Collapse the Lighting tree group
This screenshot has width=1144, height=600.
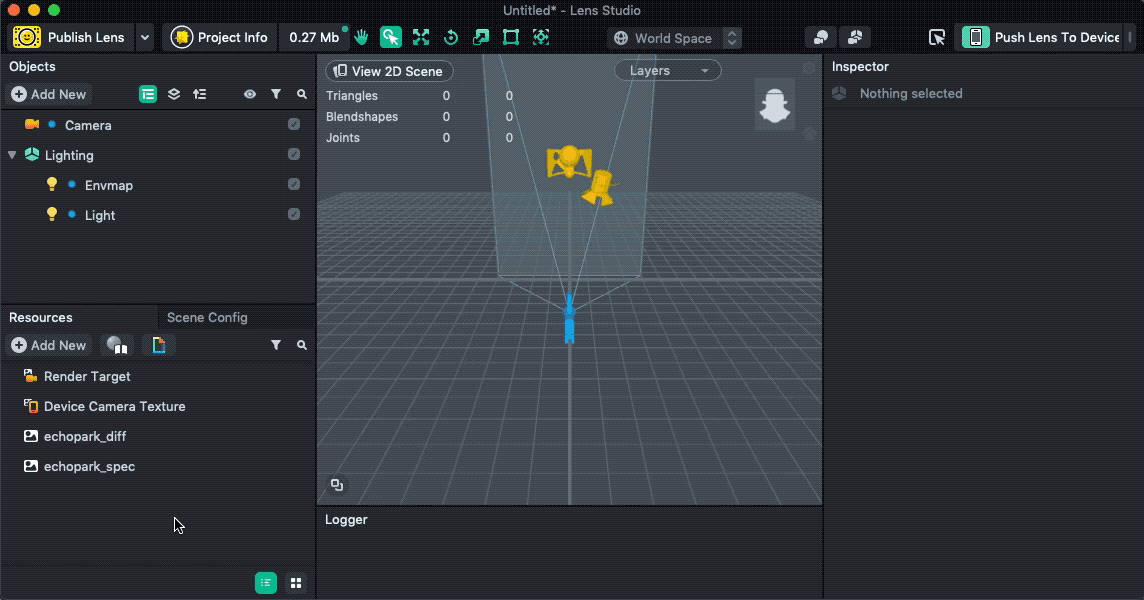(x=12, y=155)
